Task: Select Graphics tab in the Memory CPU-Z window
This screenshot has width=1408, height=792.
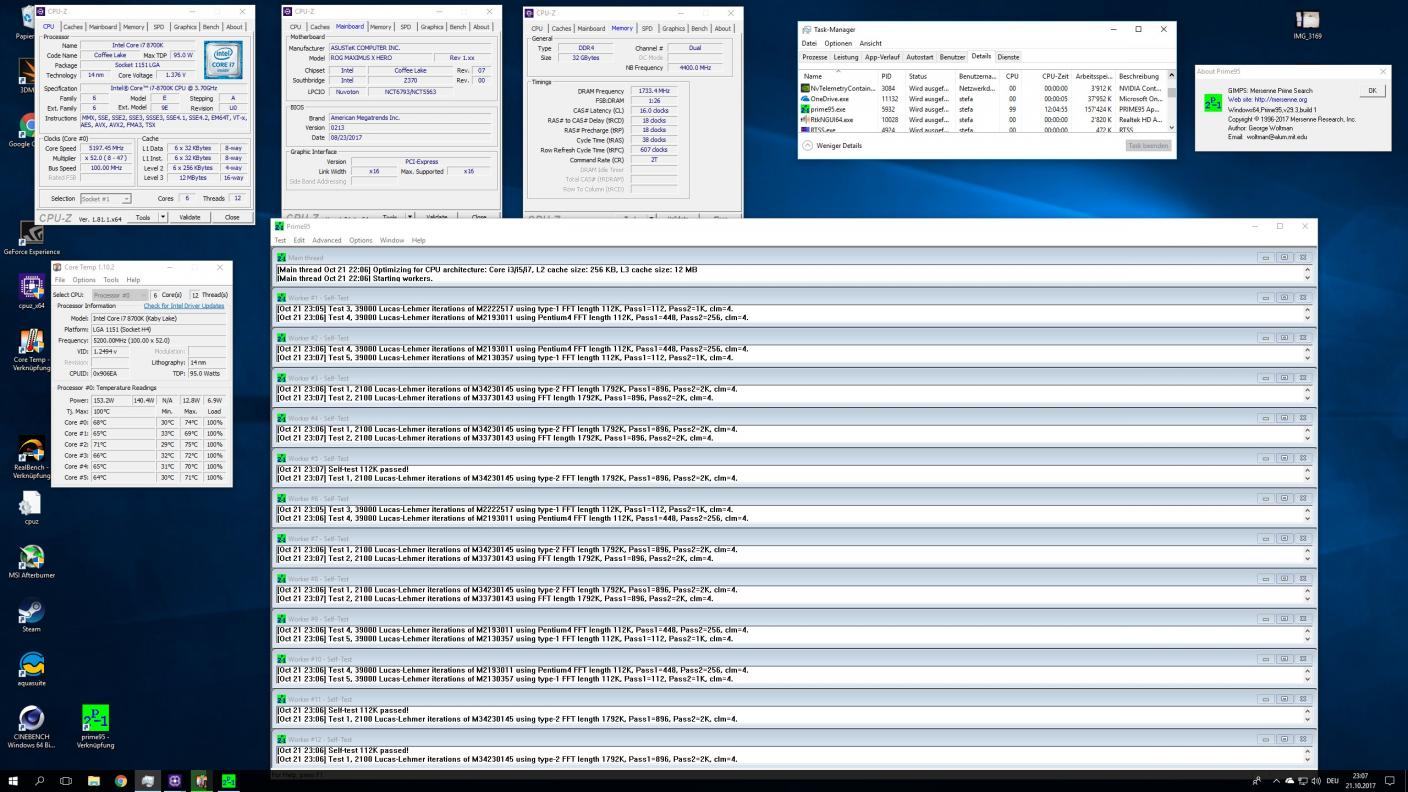Action: click(674, 28)
